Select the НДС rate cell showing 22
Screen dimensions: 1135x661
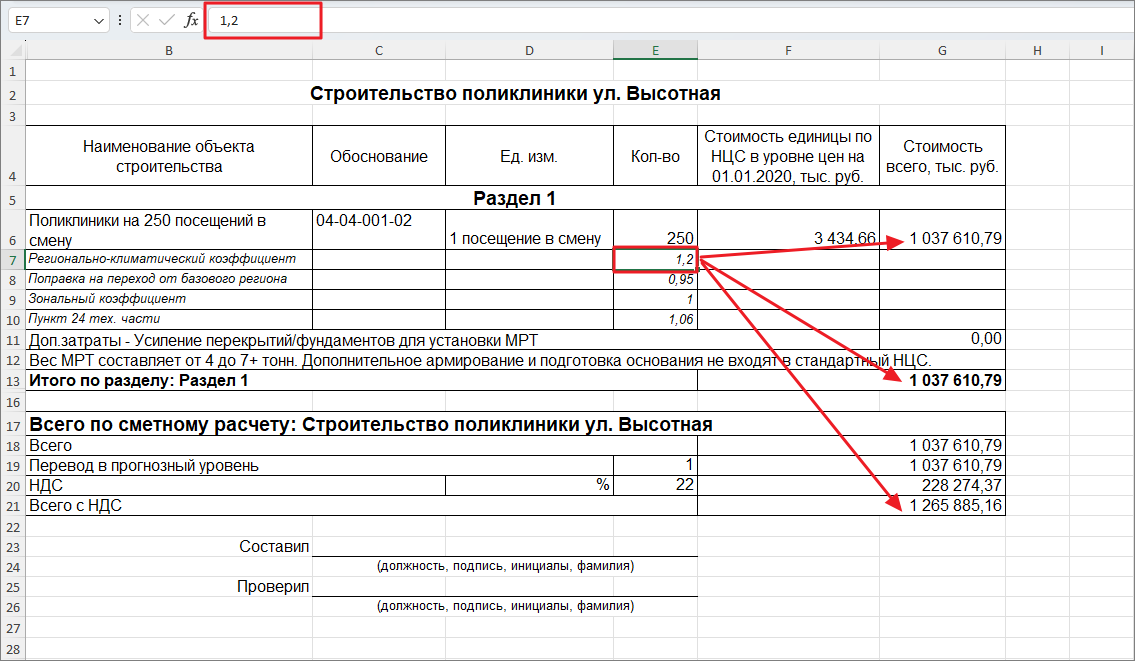tap(655, 485)
